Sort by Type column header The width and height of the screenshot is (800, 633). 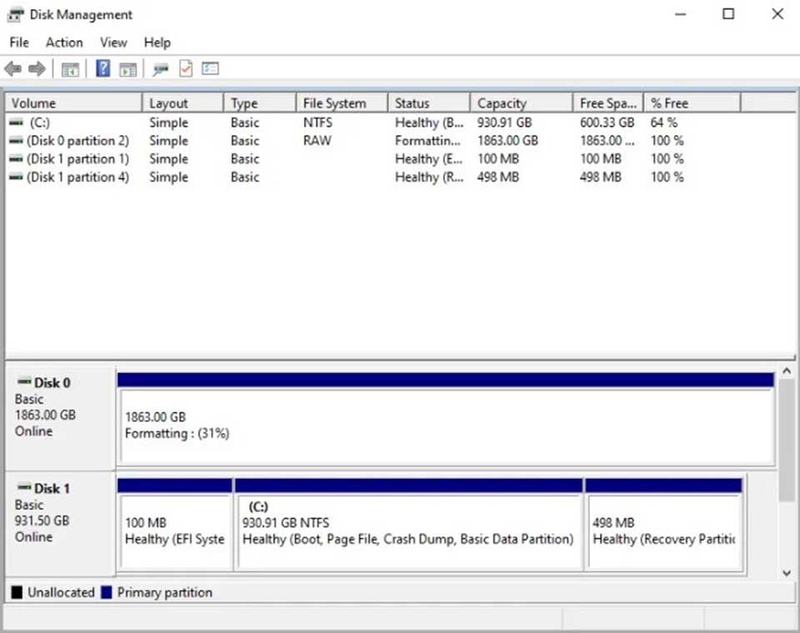point(260,103)
